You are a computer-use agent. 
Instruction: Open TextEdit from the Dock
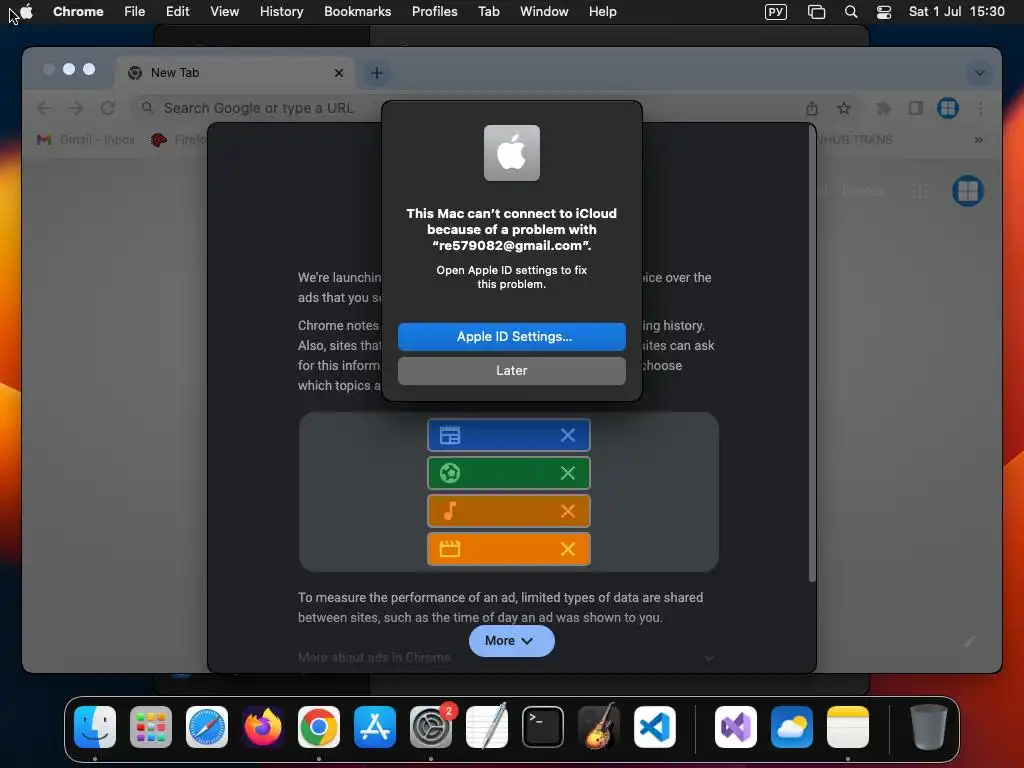point(487,727)
